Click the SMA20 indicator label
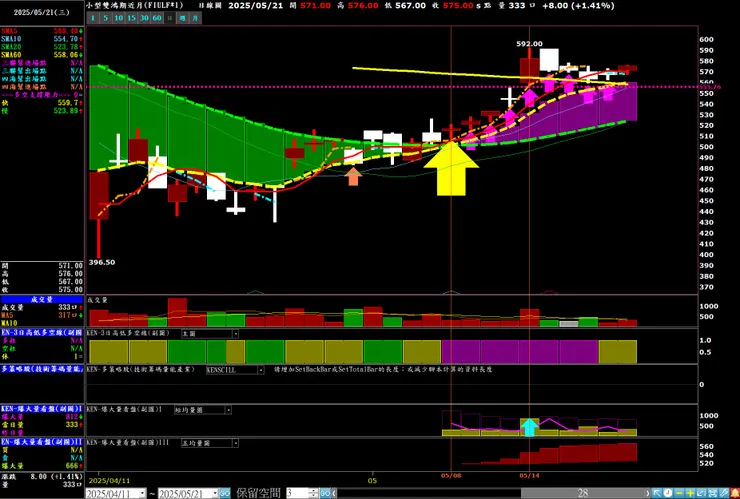This screenshot has height=499, width=740. tap(11, 47)
